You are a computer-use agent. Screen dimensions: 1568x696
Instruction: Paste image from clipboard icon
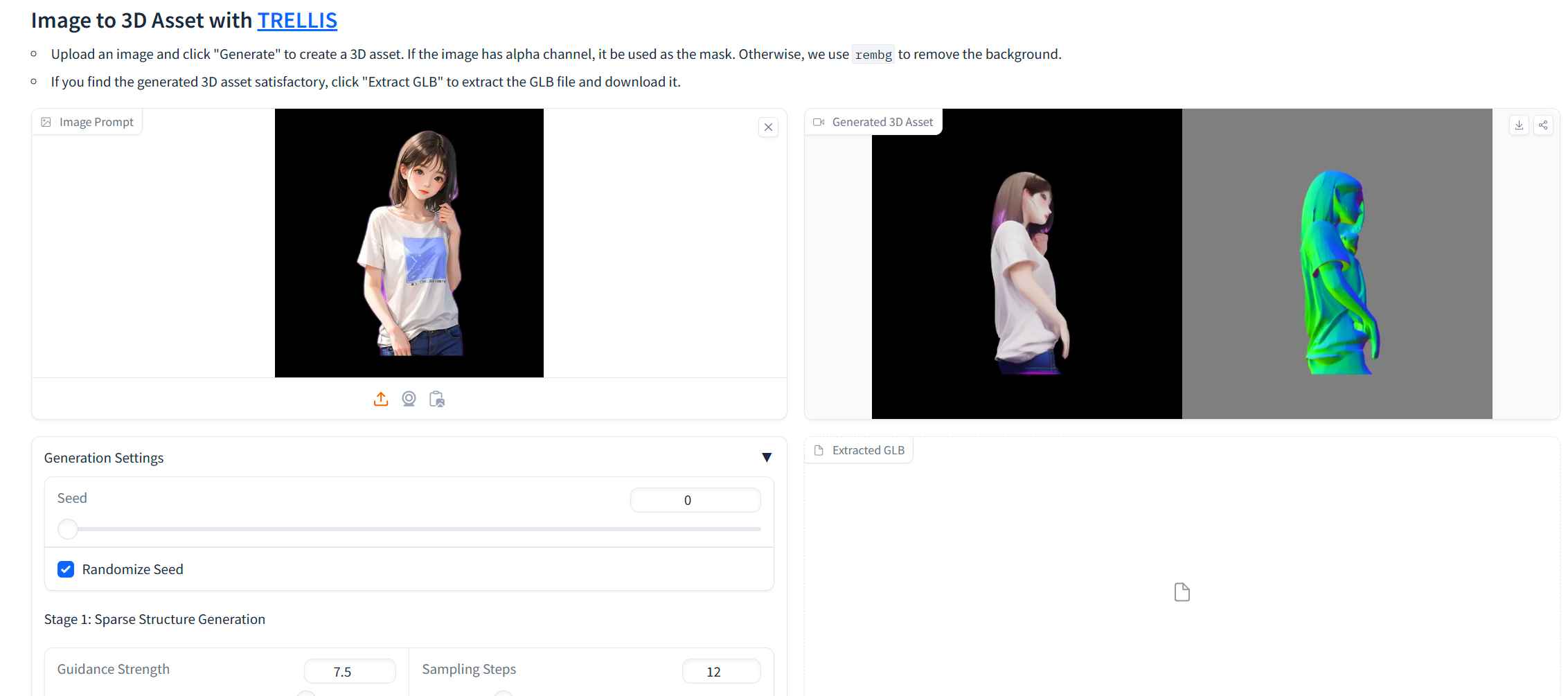(437, 399)
